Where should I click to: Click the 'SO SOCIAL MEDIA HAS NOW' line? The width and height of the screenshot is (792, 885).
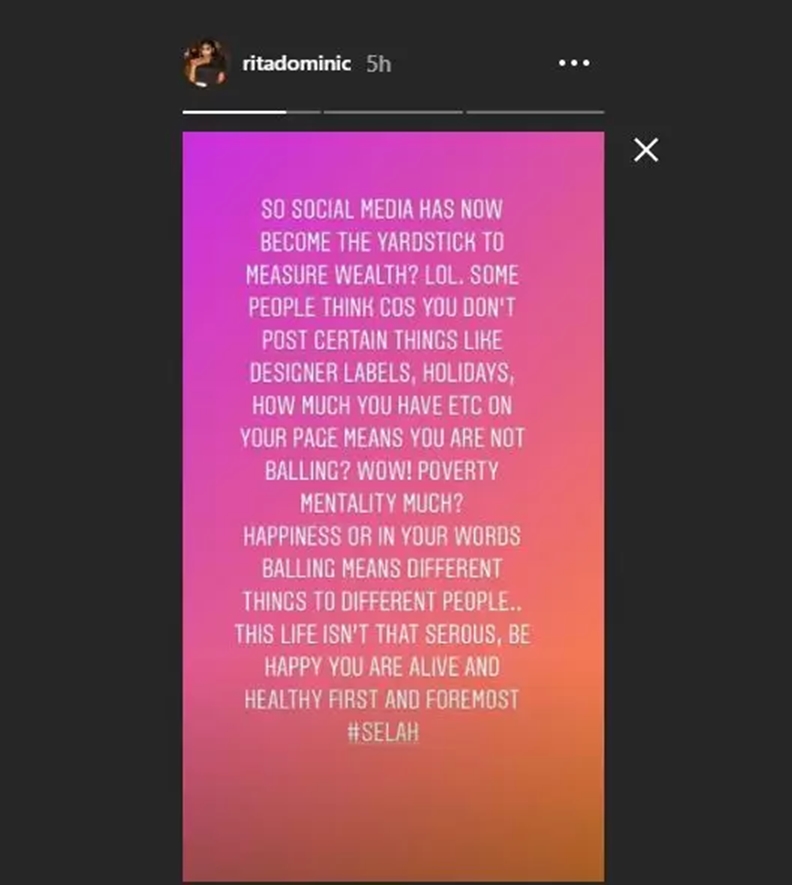click(x=381, y=210)
